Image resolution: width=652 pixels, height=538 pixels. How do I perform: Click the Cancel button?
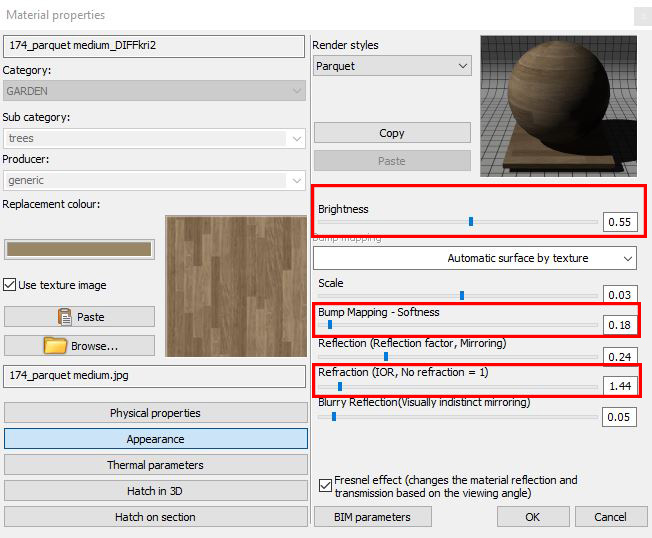point(610,517)
